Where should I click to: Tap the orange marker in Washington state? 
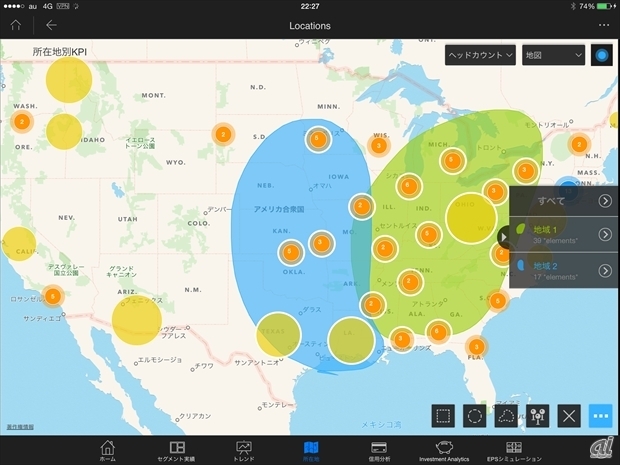(22, 122)
